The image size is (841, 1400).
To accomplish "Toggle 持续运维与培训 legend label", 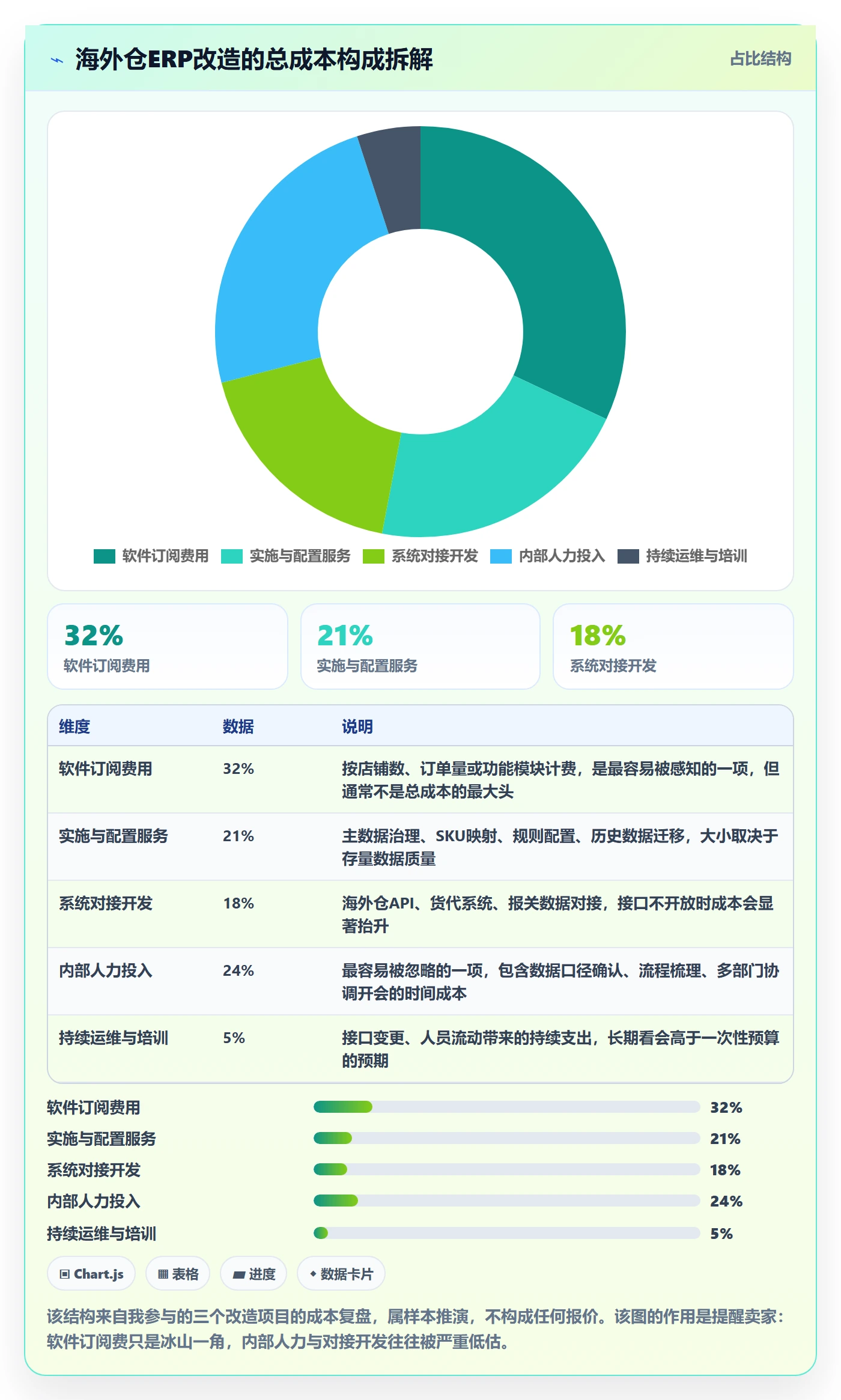I will point(696,556).
